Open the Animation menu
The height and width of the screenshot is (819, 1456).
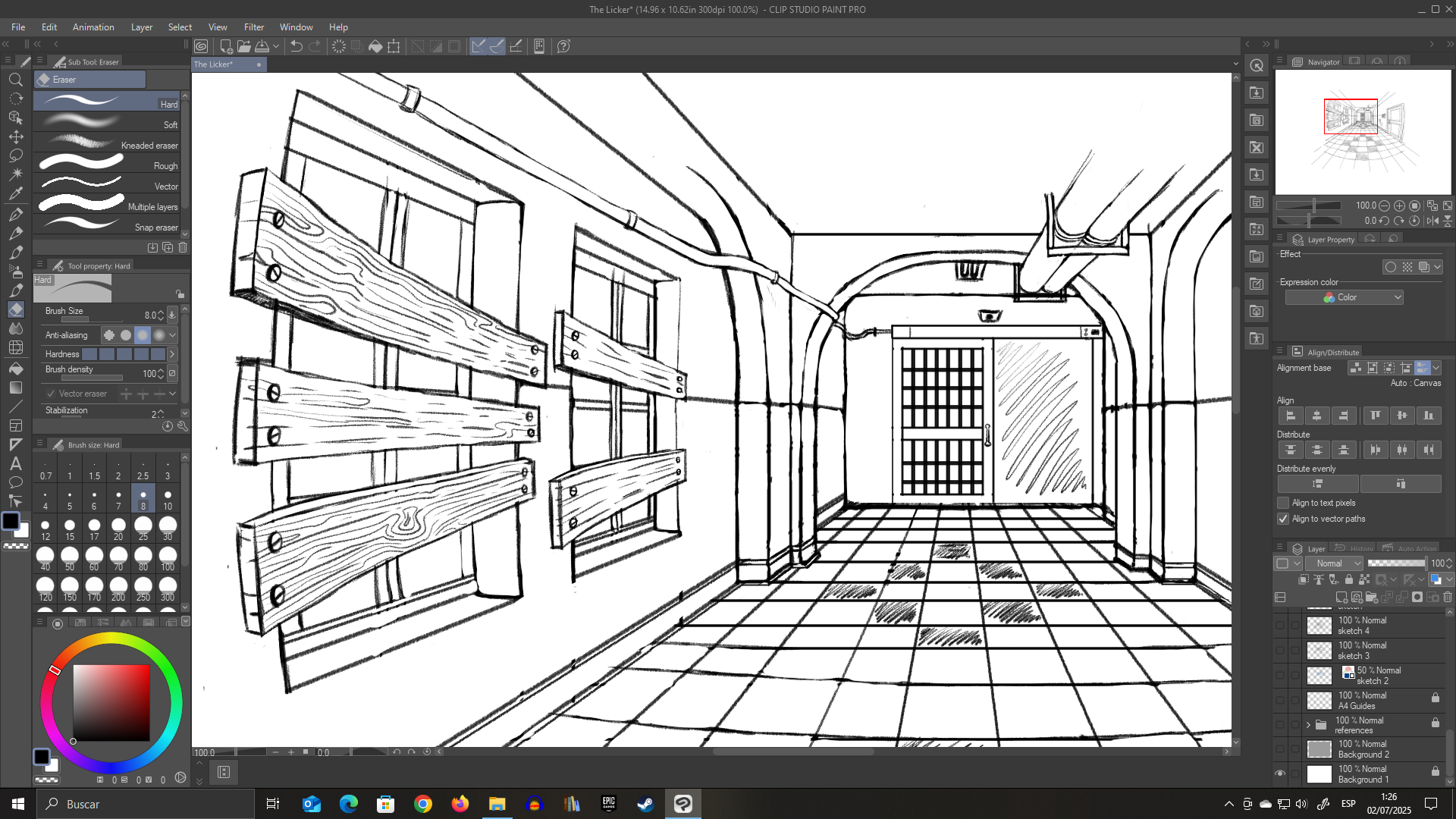tap(93, 27)
